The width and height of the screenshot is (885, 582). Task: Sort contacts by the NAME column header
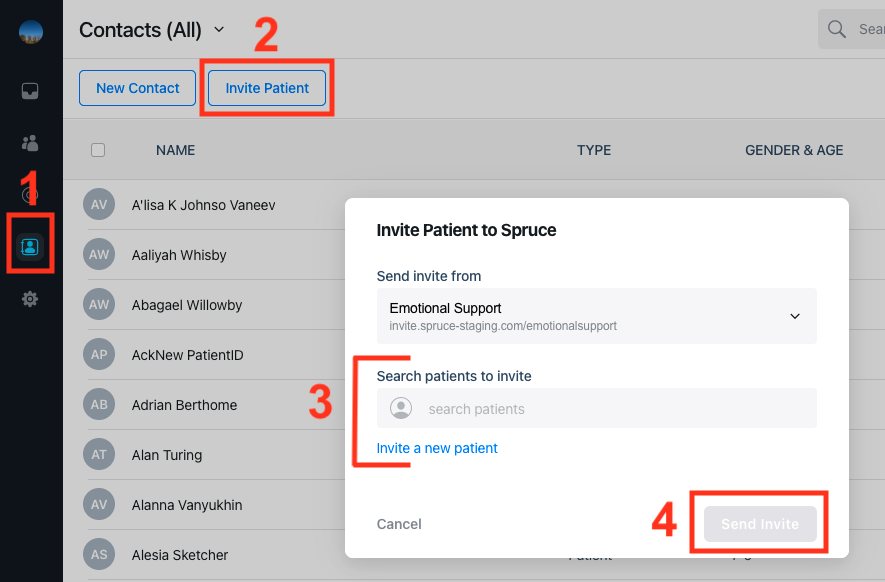coord(175,150)
